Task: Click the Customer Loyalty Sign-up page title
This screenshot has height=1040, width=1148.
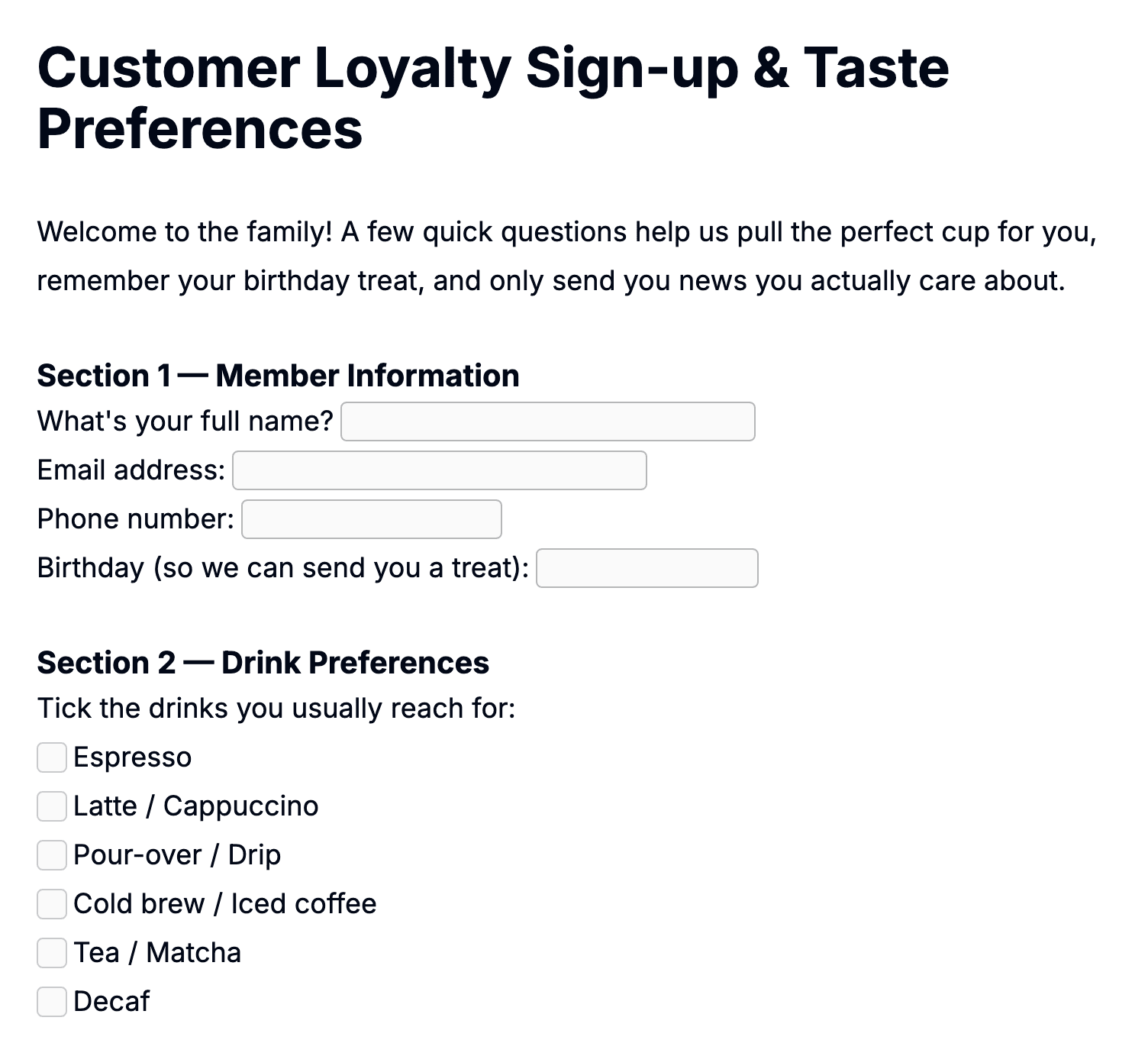Action: tap(493, 98)
